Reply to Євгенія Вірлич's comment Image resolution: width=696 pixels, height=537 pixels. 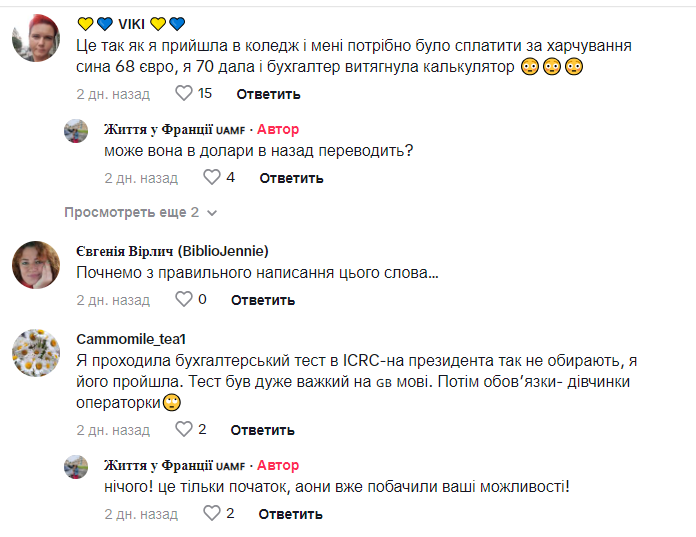[263, 300]
